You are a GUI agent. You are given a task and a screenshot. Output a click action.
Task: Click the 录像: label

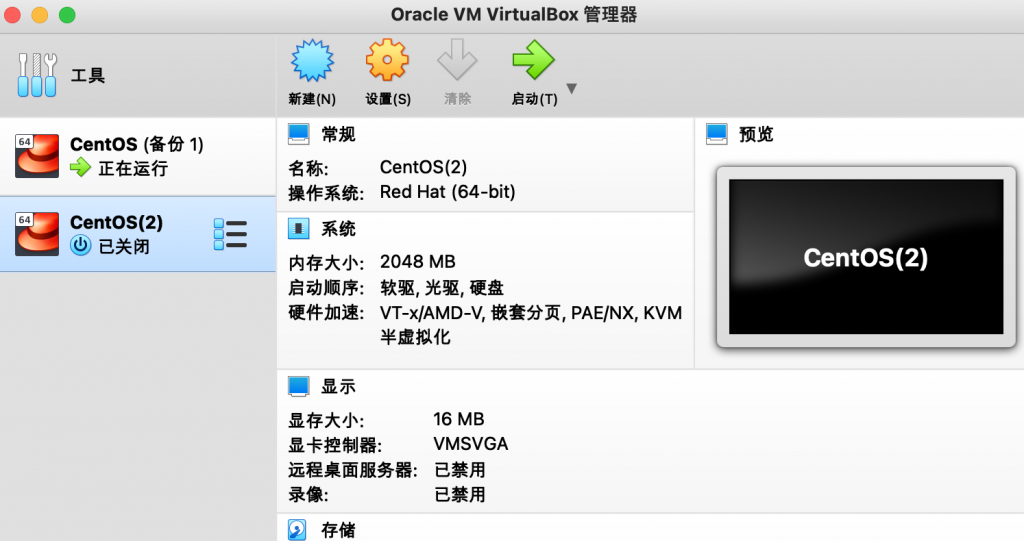(308, 495)
